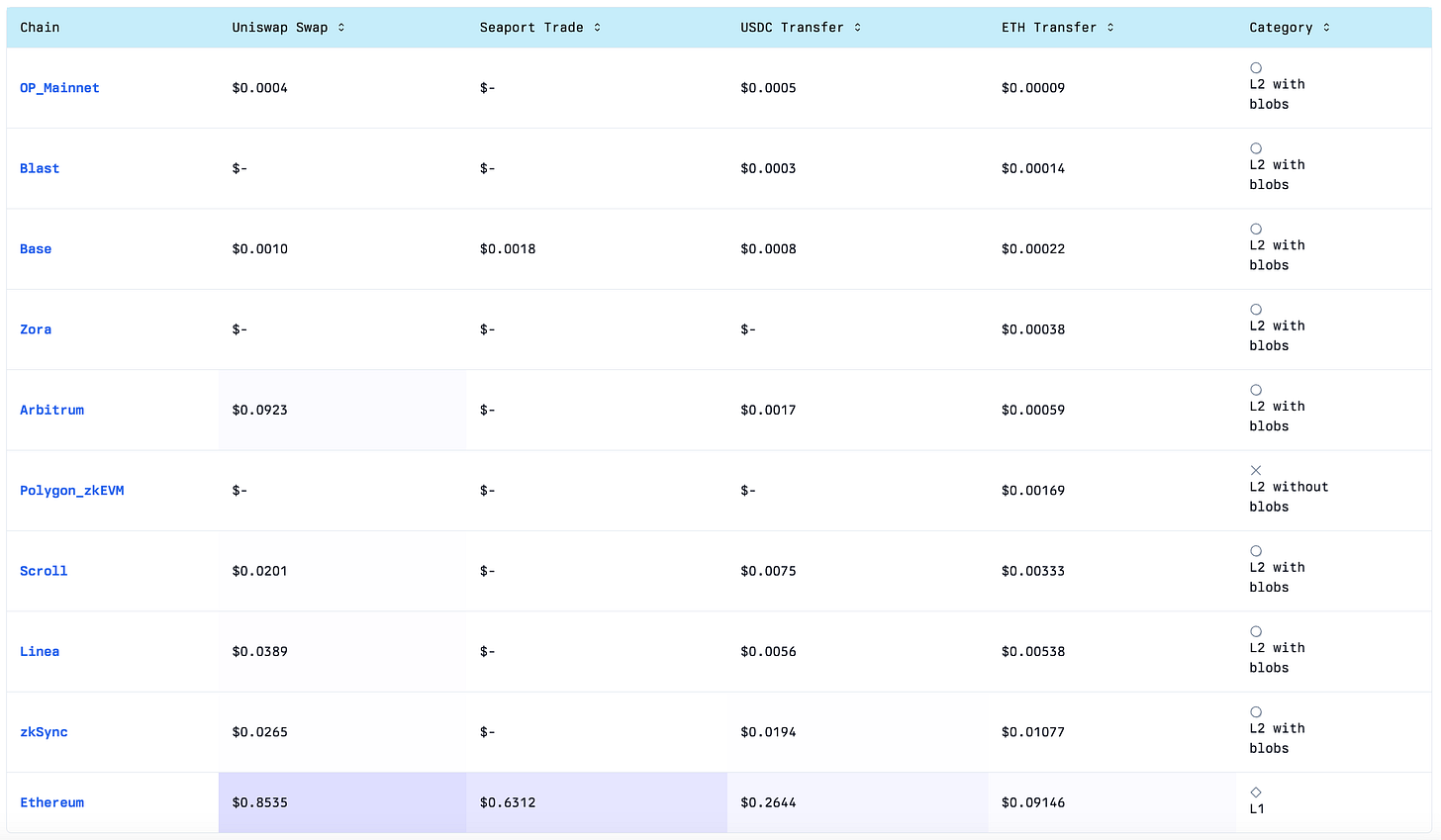Click the Uniswap Swap column header label

coord(280,28)
